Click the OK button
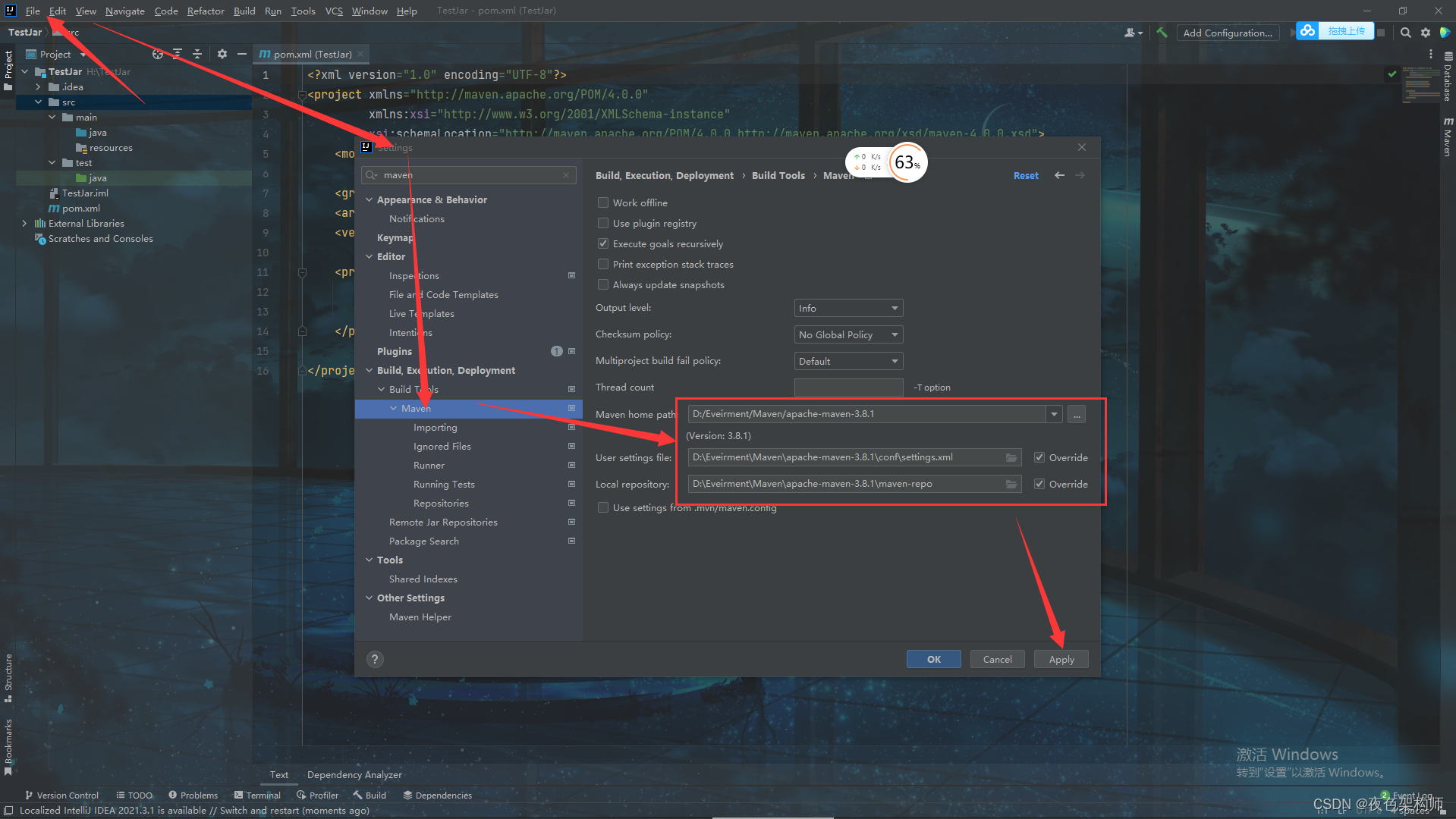The image size is (1456, 819). (933, 659)
